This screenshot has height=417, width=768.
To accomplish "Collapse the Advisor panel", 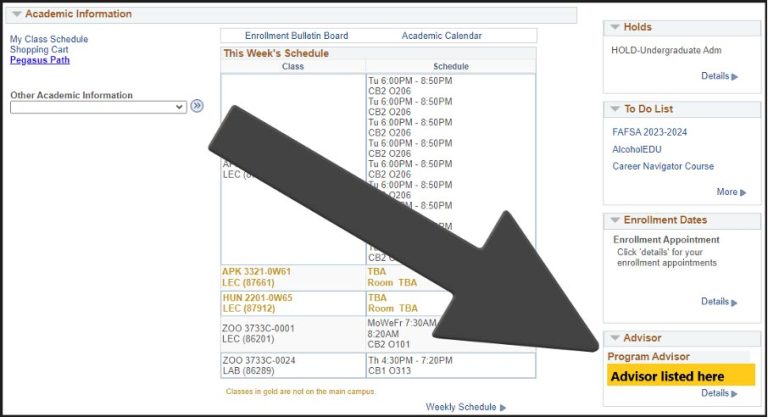I will tap(615, 338).
